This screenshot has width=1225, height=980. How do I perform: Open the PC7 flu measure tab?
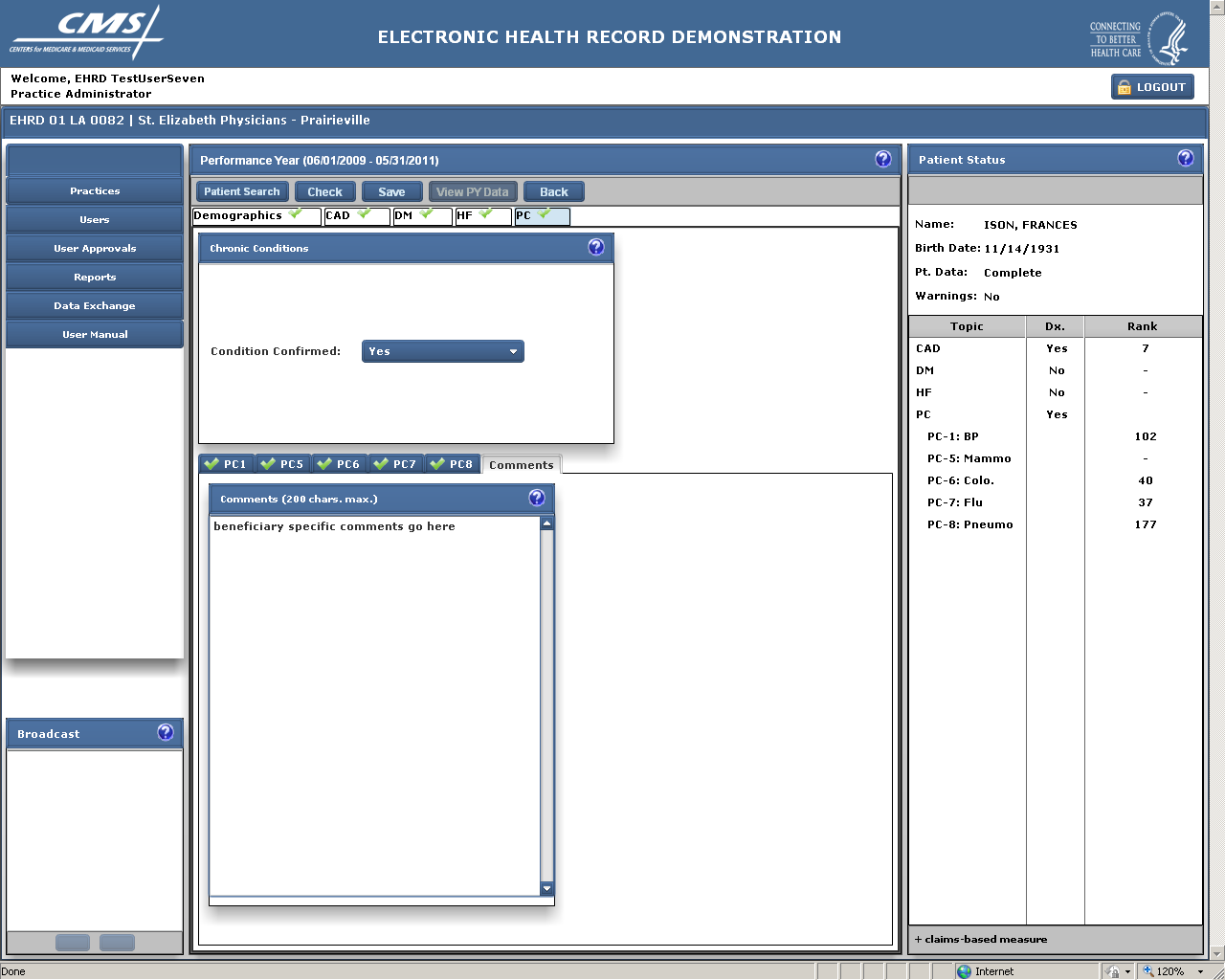pyautogui.click(x=396, y=464)
